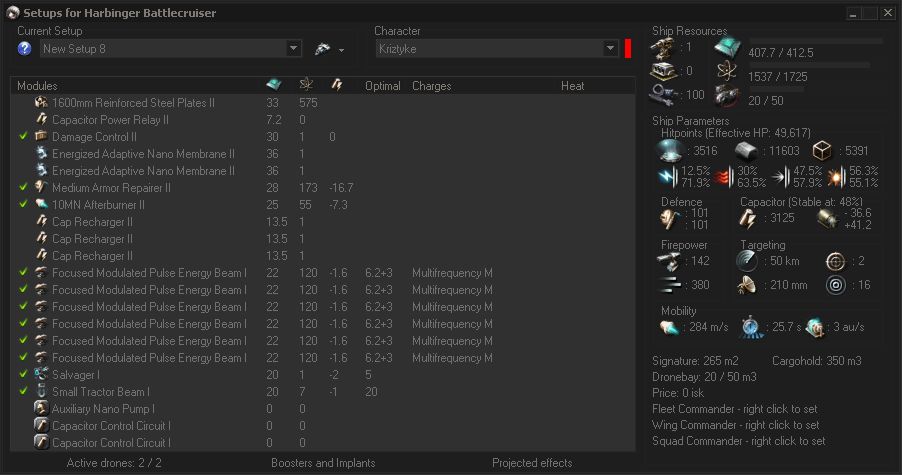
Task: Click the armor hitpoints icon
Action: [746, 151]
